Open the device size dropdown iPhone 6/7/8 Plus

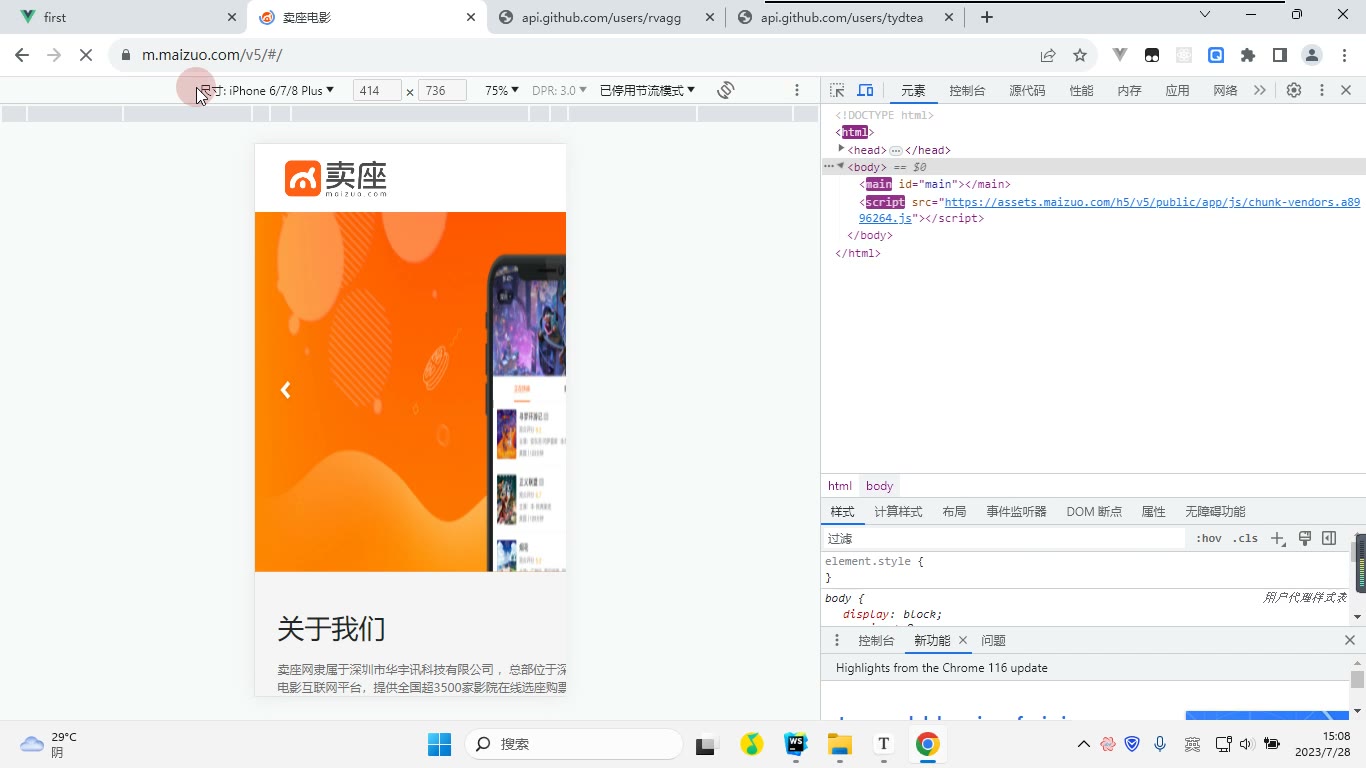click(x=266, y=90)
